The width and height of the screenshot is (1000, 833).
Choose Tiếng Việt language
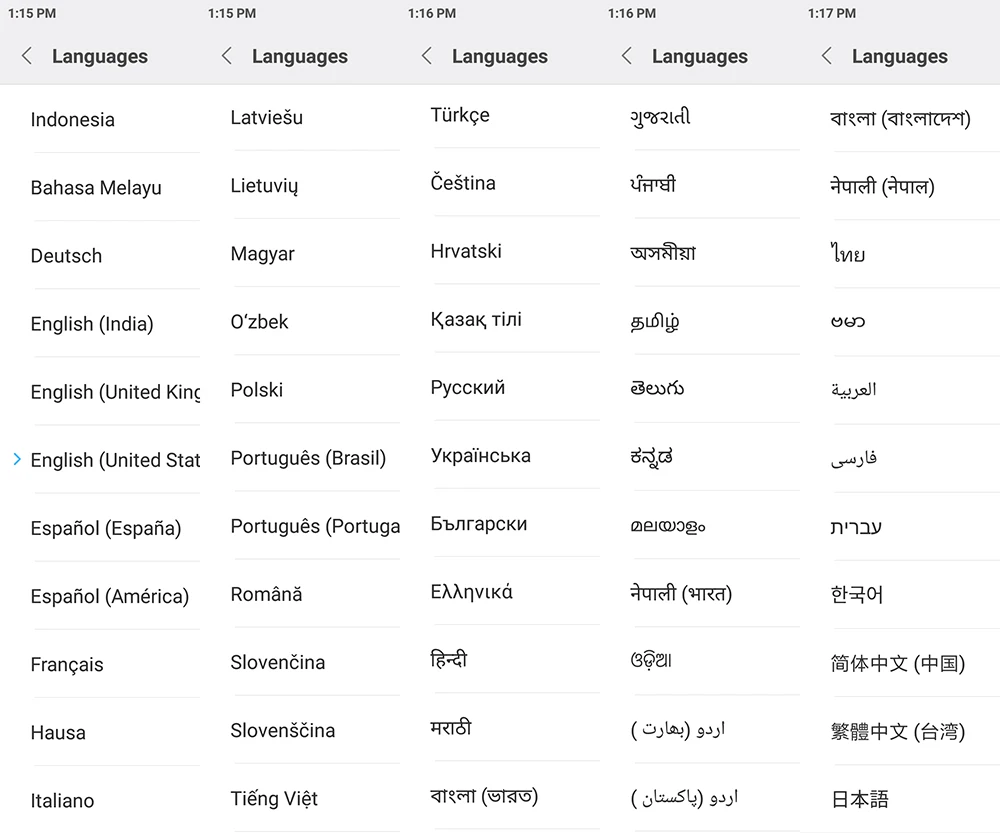(274, 799)
